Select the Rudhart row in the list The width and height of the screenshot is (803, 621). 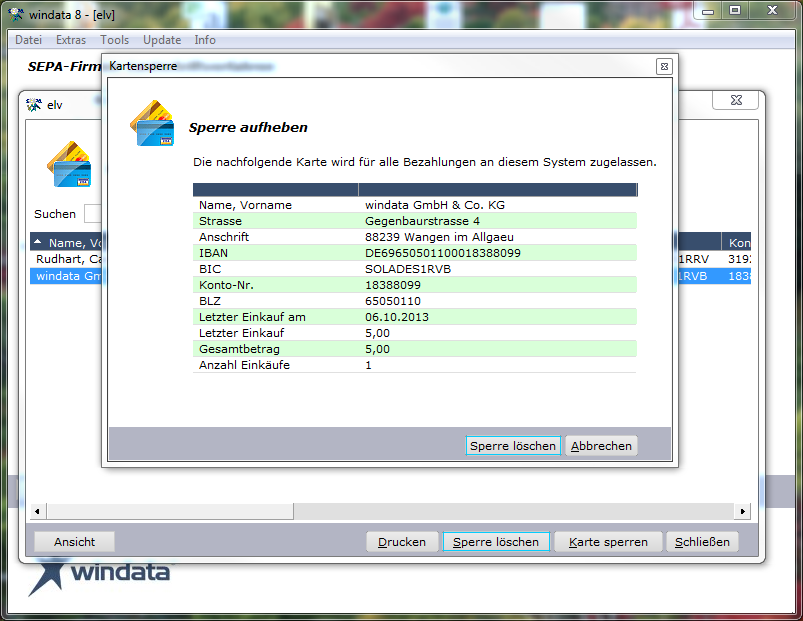[x=66, y=259]
